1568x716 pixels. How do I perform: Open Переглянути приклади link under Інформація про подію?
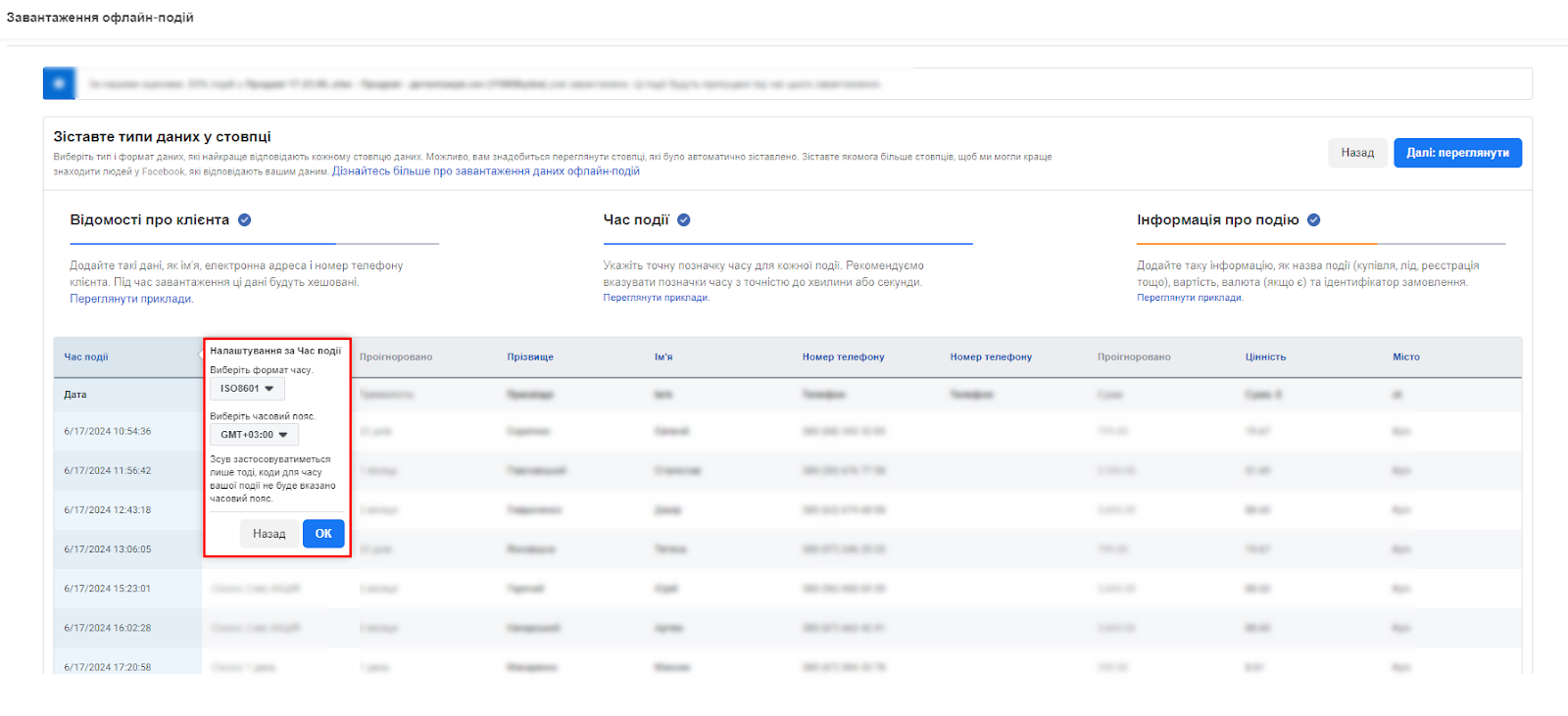tap(1191, 298)
